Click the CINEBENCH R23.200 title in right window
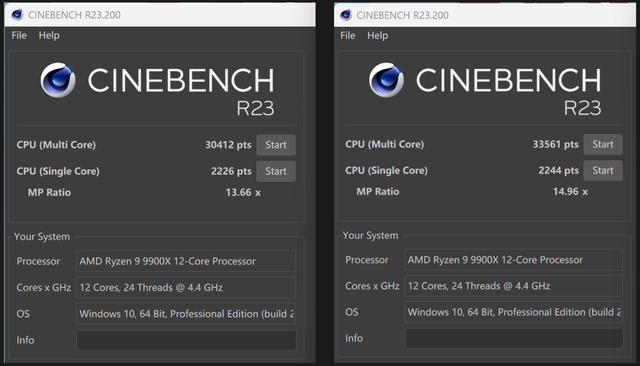Screen dimensions: 640x366 (402, 16)
